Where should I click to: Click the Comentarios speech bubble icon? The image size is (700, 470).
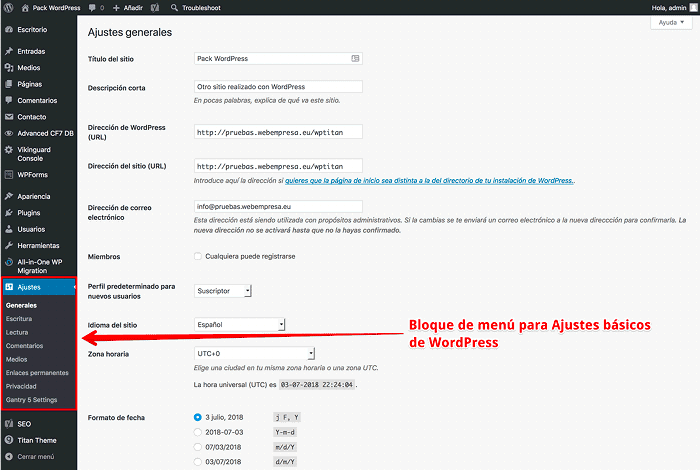8,100
